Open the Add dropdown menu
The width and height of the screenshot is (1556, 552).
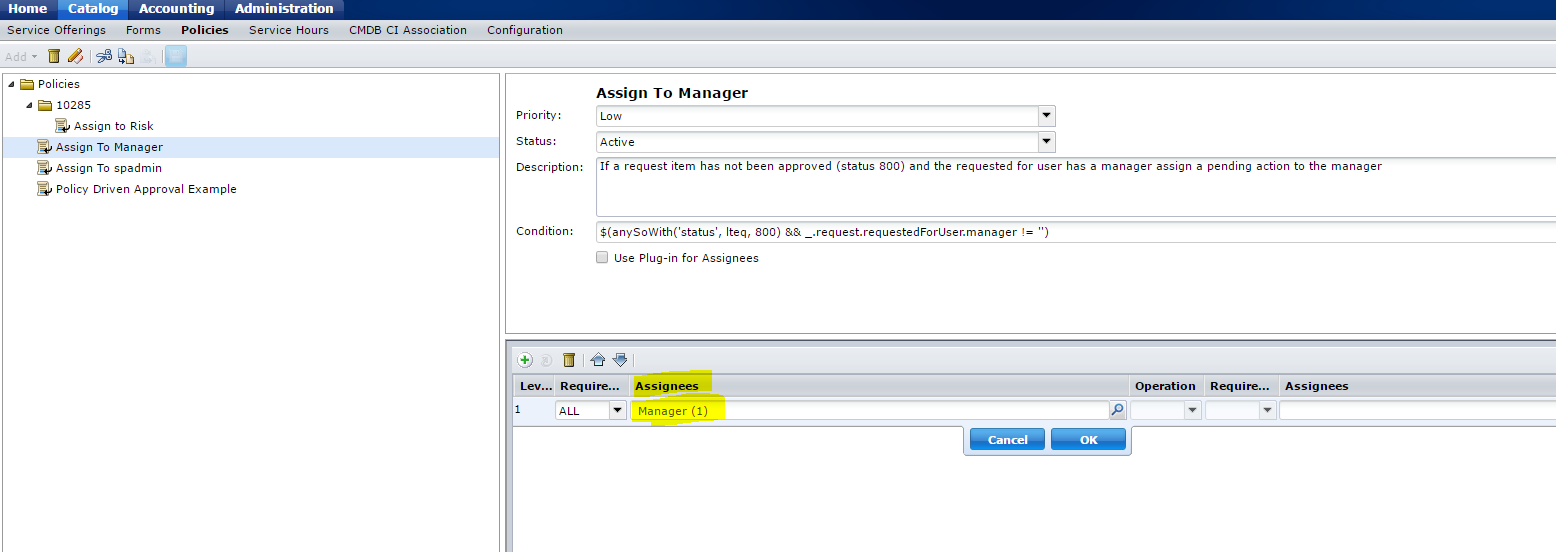(x=21, y=57)
